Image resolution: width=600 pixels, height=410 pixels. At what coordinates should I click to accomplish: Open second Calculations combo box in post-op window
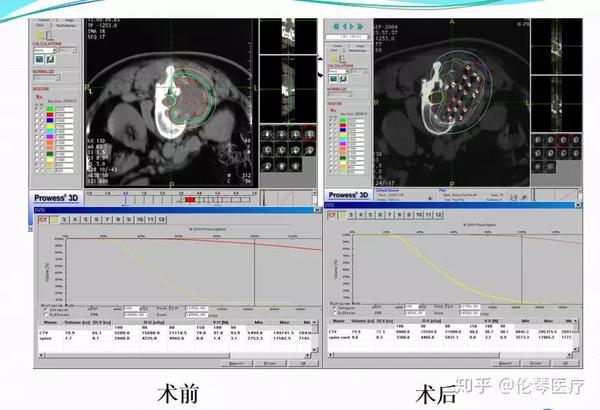click(359, 71)
